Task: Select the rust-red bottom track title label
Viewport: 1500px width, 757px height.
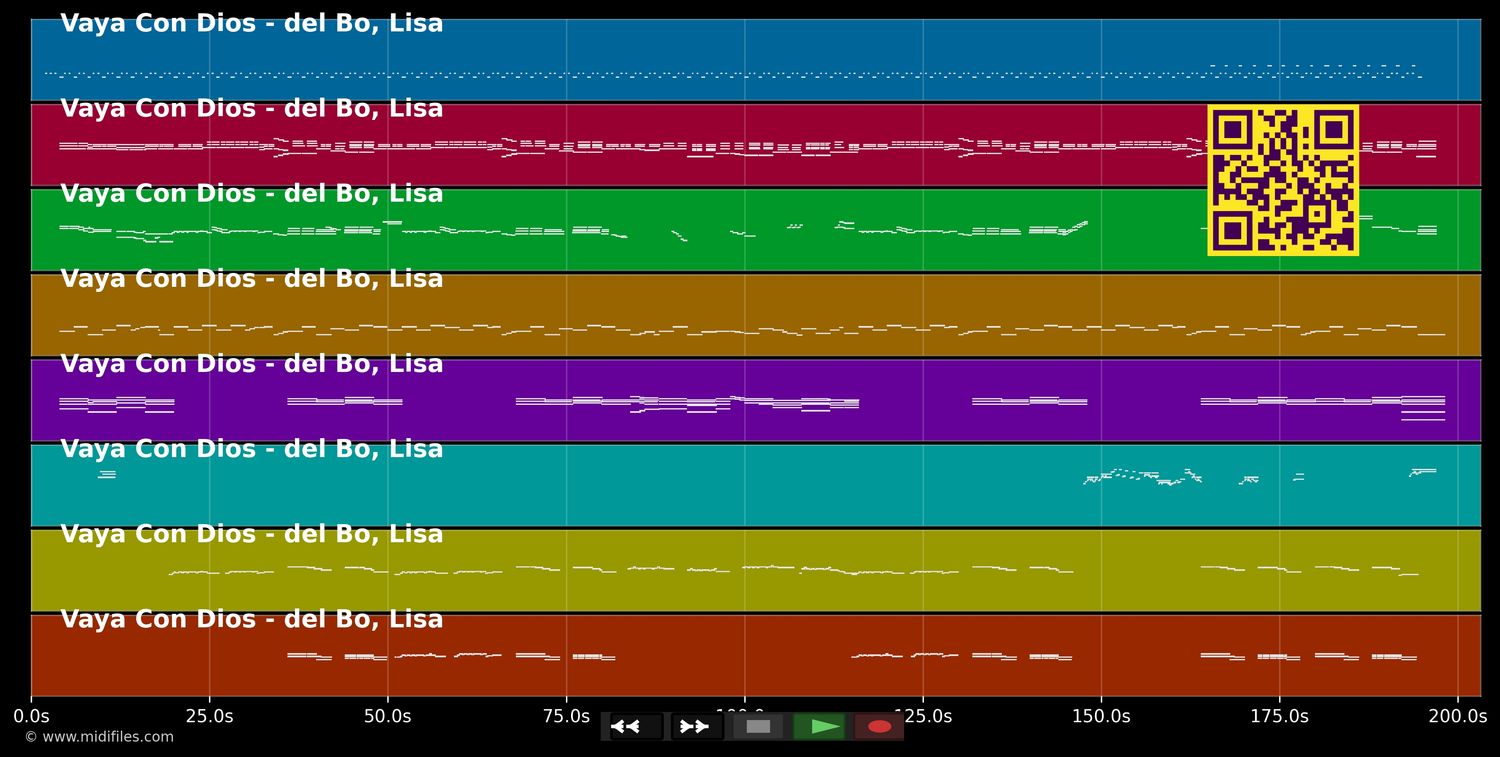Action: pyautogui.click(x=252, y=619)
